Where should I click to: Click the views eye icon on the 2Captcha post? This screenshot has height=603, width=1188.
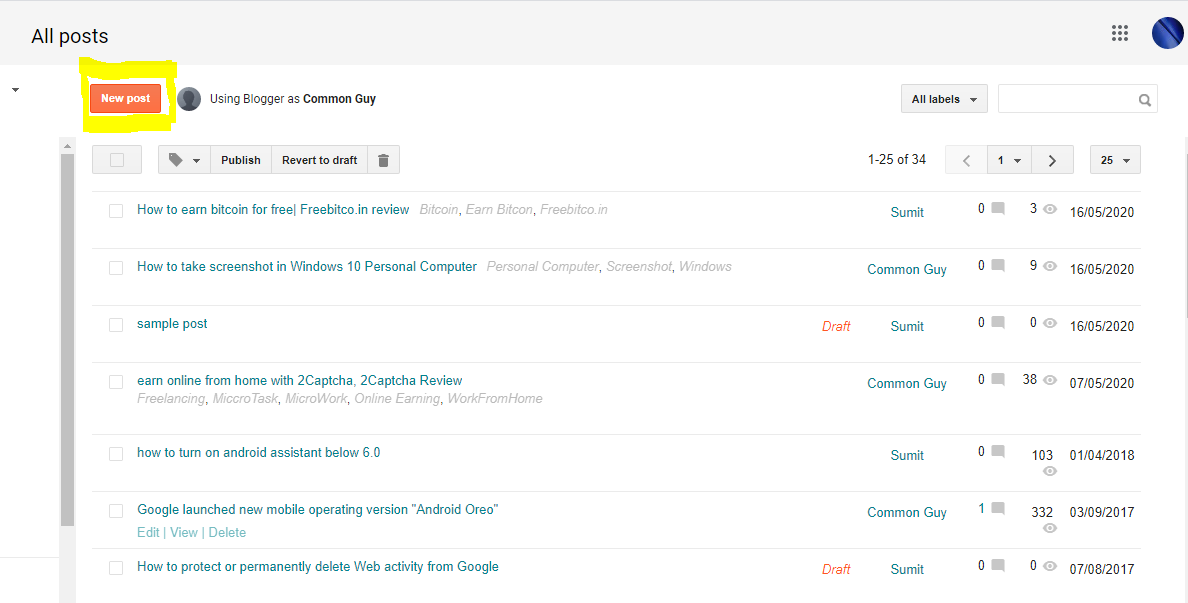point(1049,381)
